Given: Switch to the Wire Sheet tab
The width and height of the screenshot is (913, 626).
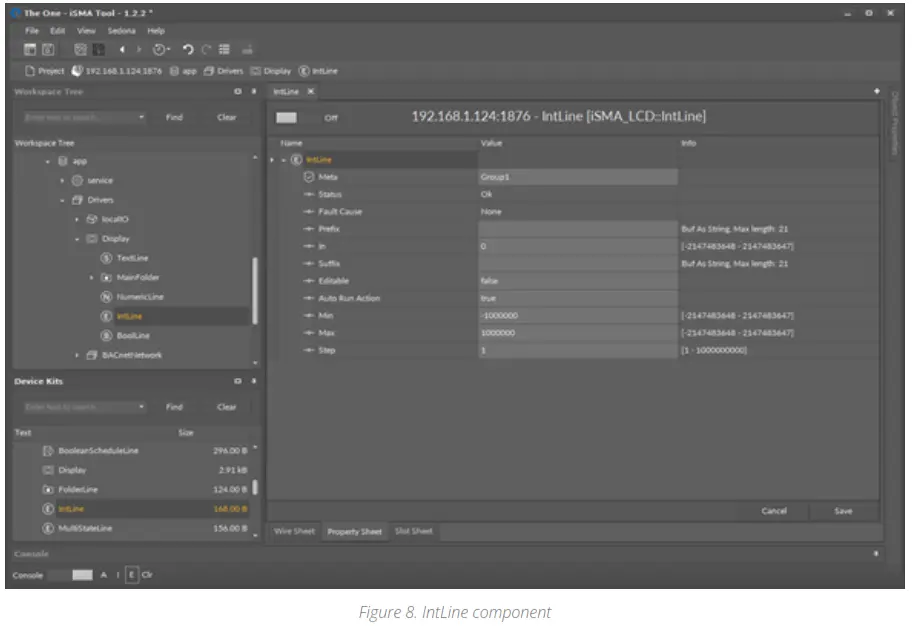Looking at the screenshot, I should coord(295,532).
